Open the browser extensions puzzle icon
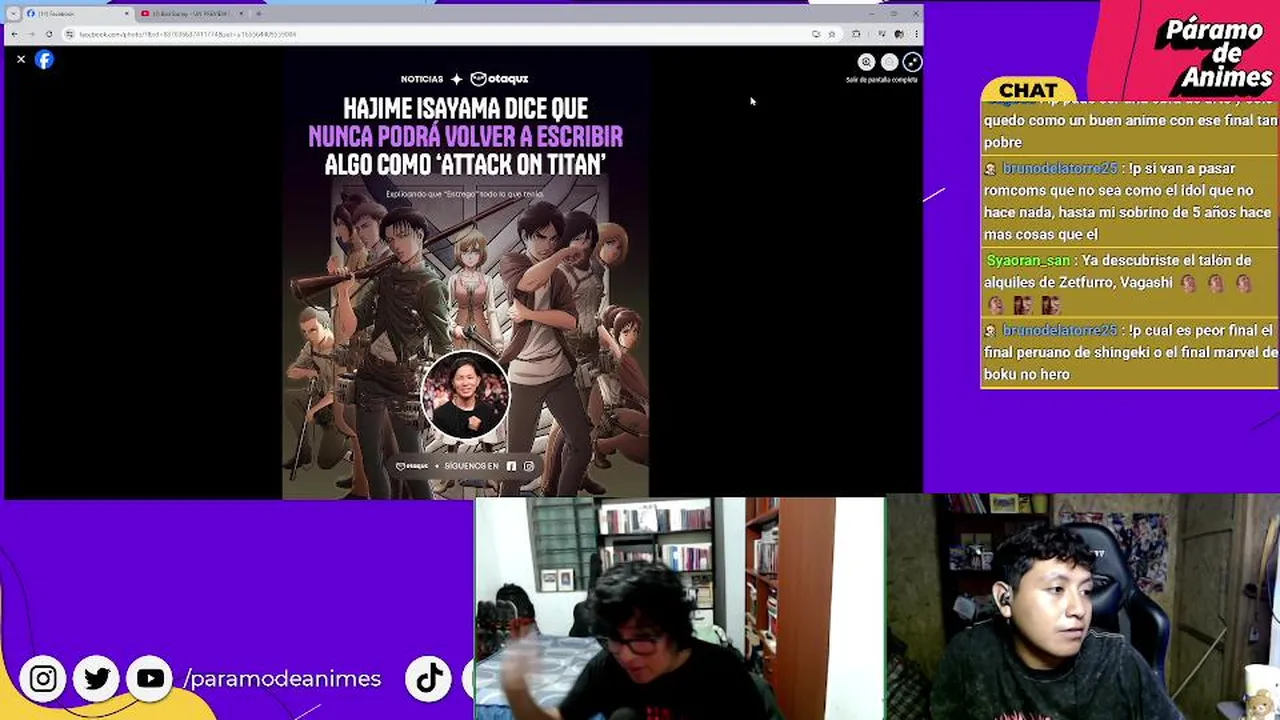The width and height of the screenshot is (1280, 720). [x=856, y=34]
